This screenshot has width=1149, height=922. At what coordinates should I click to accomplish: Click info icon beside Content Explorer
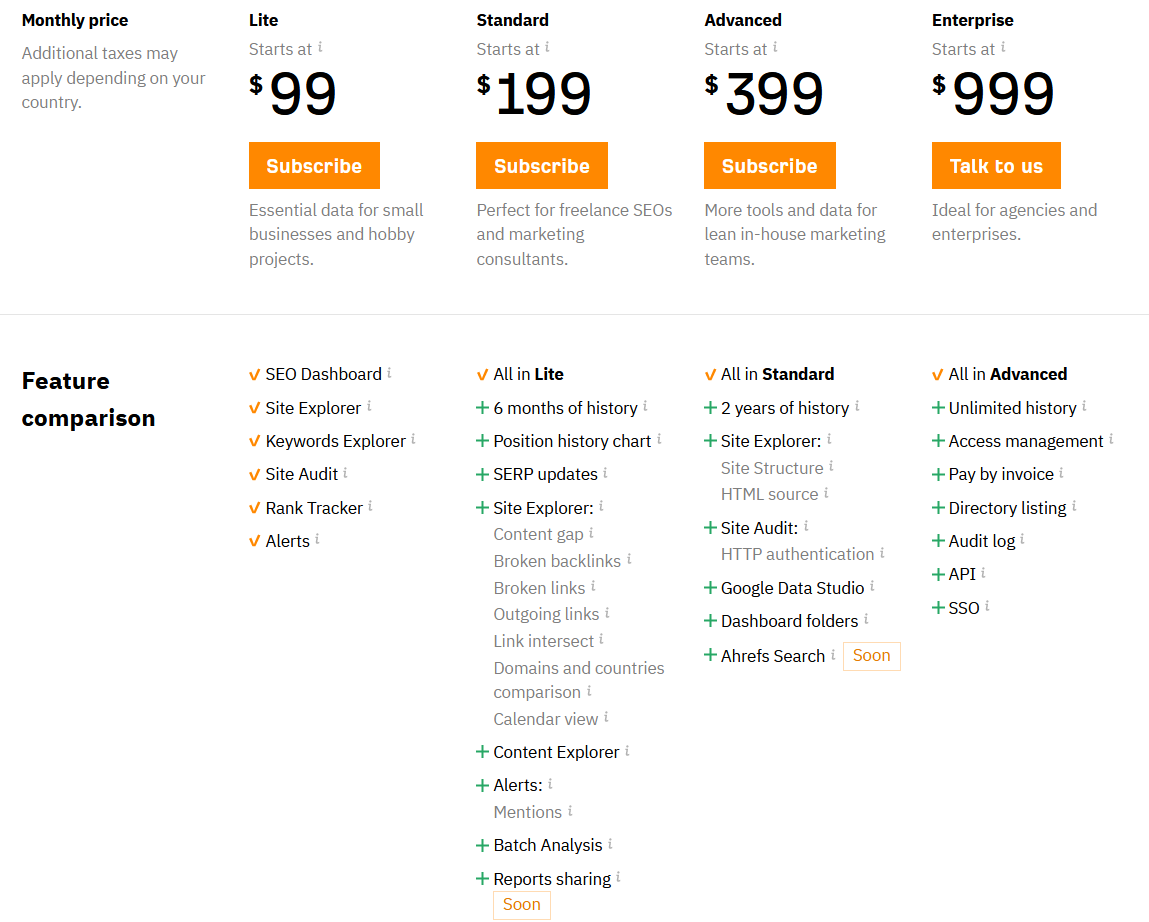pos(627,750)
